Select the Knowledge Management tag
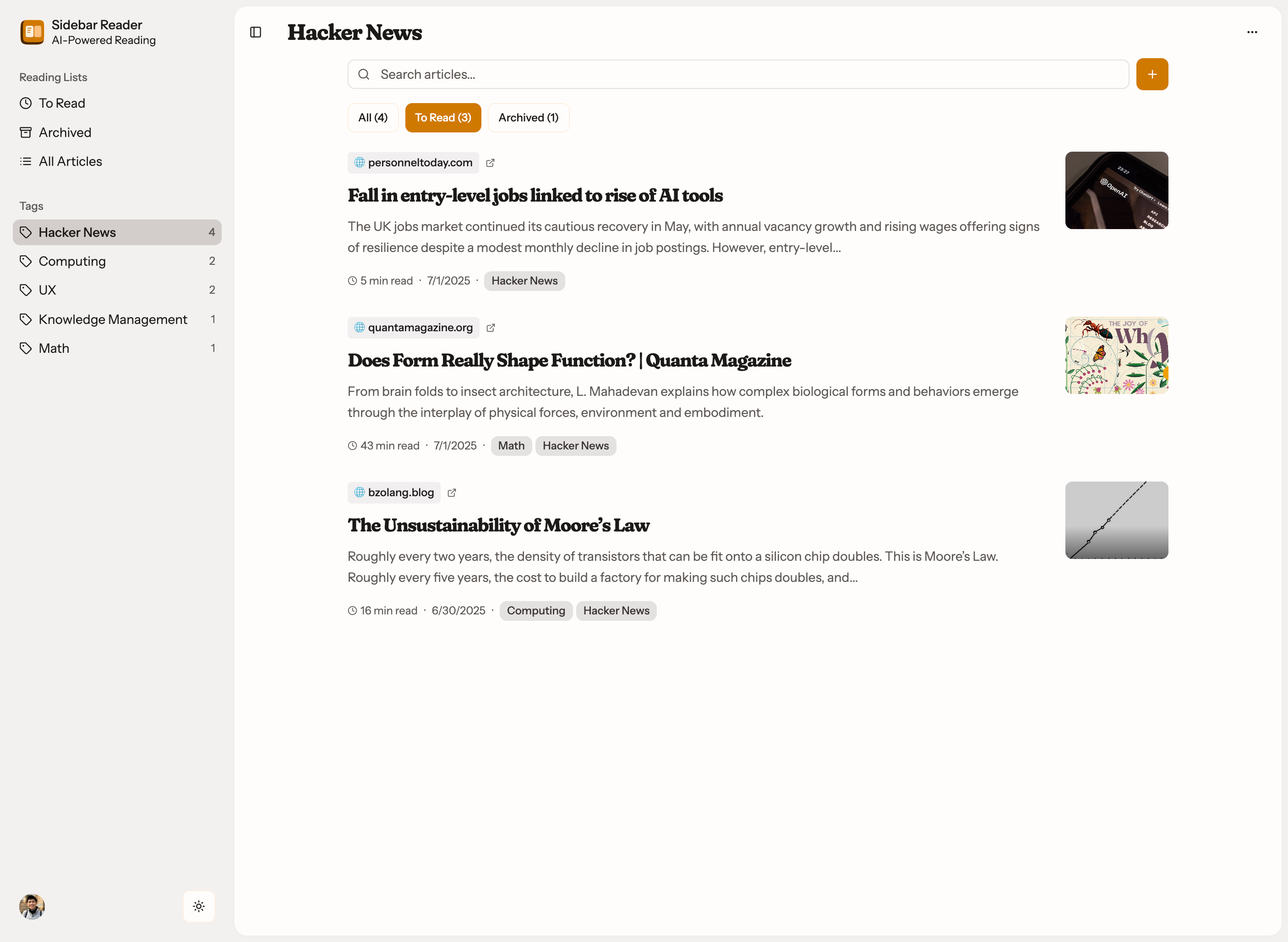This screenshot has height=942, width=1288. (112, 319)
